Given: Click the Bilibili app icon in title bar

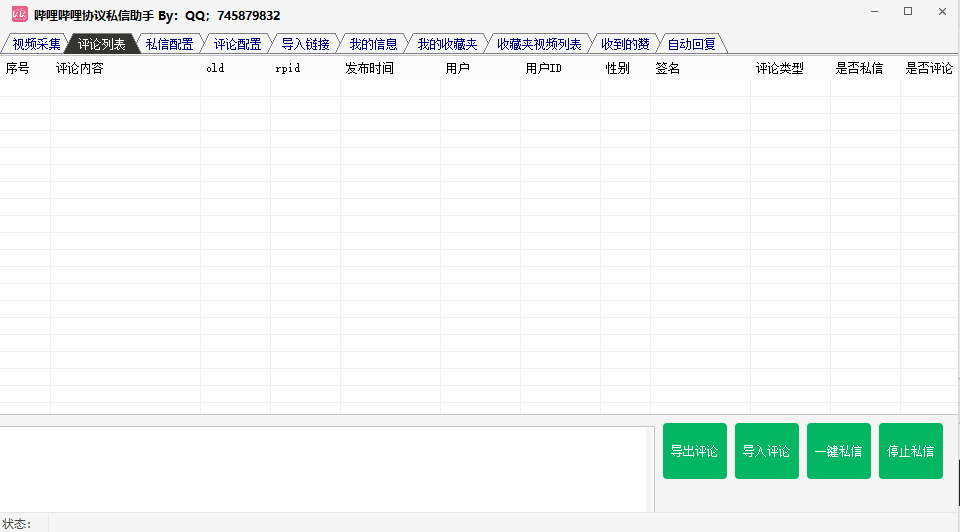Looking at the screenshot, I should click(19, 15).
